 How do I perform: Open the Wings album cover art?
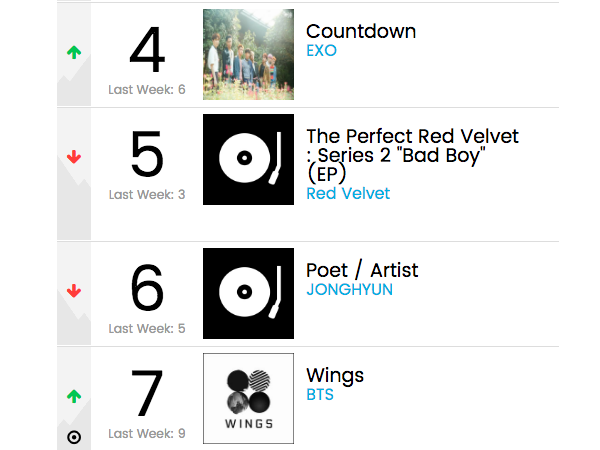pos(248,398)
